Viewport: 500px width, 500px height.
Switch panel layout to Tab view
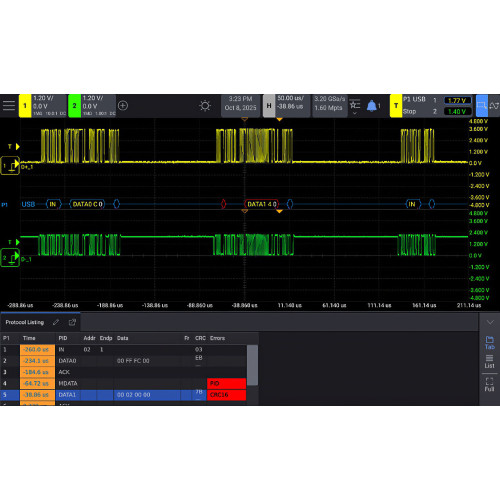point(489,343)
